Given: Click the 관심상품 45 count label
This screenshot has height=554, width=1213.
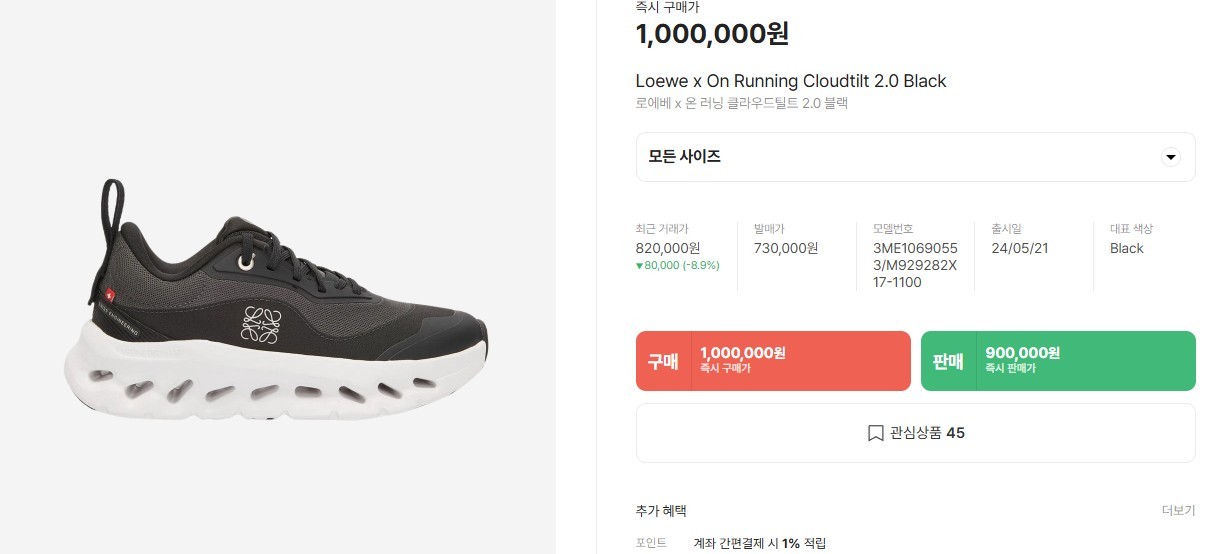Looking at the screenshot, I should click(927, 433).
